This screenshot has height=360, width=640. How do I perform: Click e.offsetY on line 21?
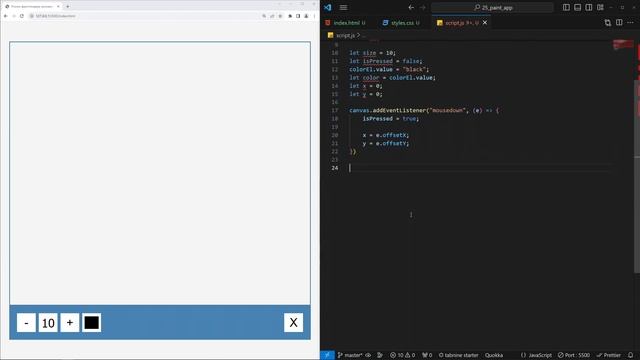point(391,143)
